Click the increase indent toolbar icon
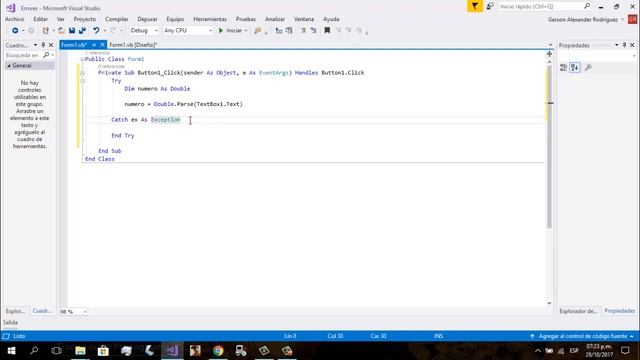640x360 pixels. tap(289, 31)
